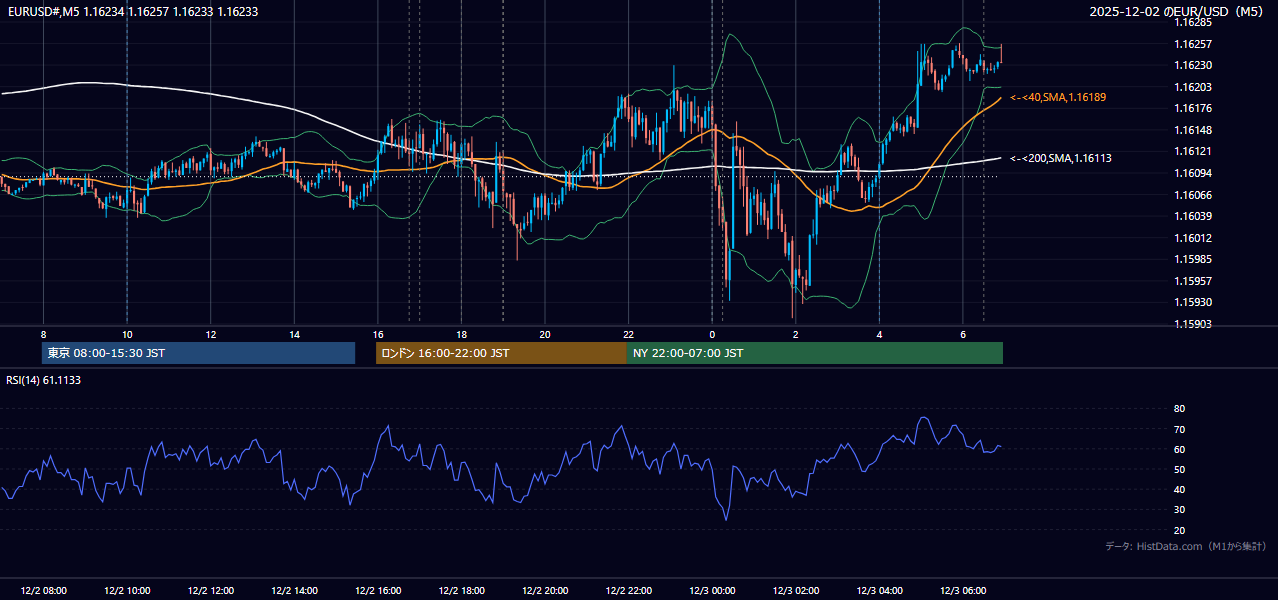Click bottom time label 12/3 04:00
This screenshot has height=600, width=1278.
pos(879,590)
